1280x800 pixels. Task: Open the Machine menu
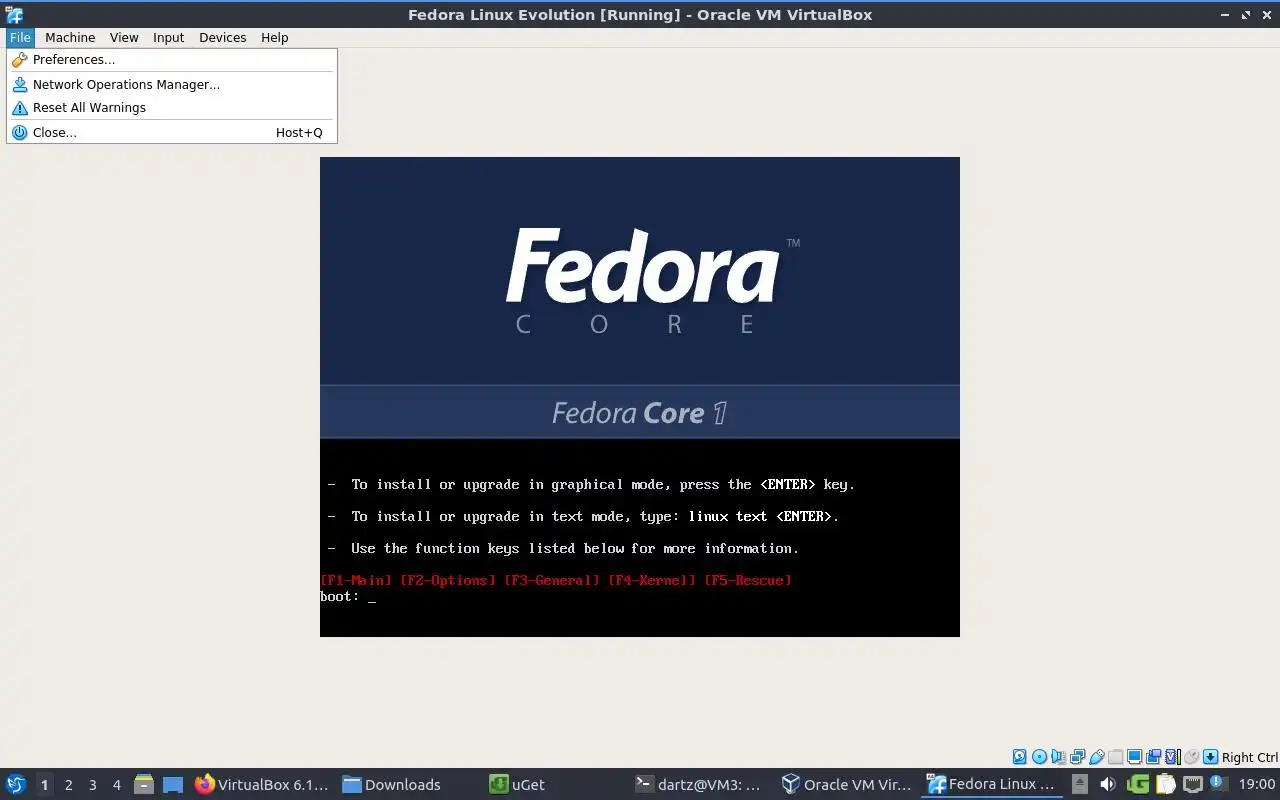point(70,37)
